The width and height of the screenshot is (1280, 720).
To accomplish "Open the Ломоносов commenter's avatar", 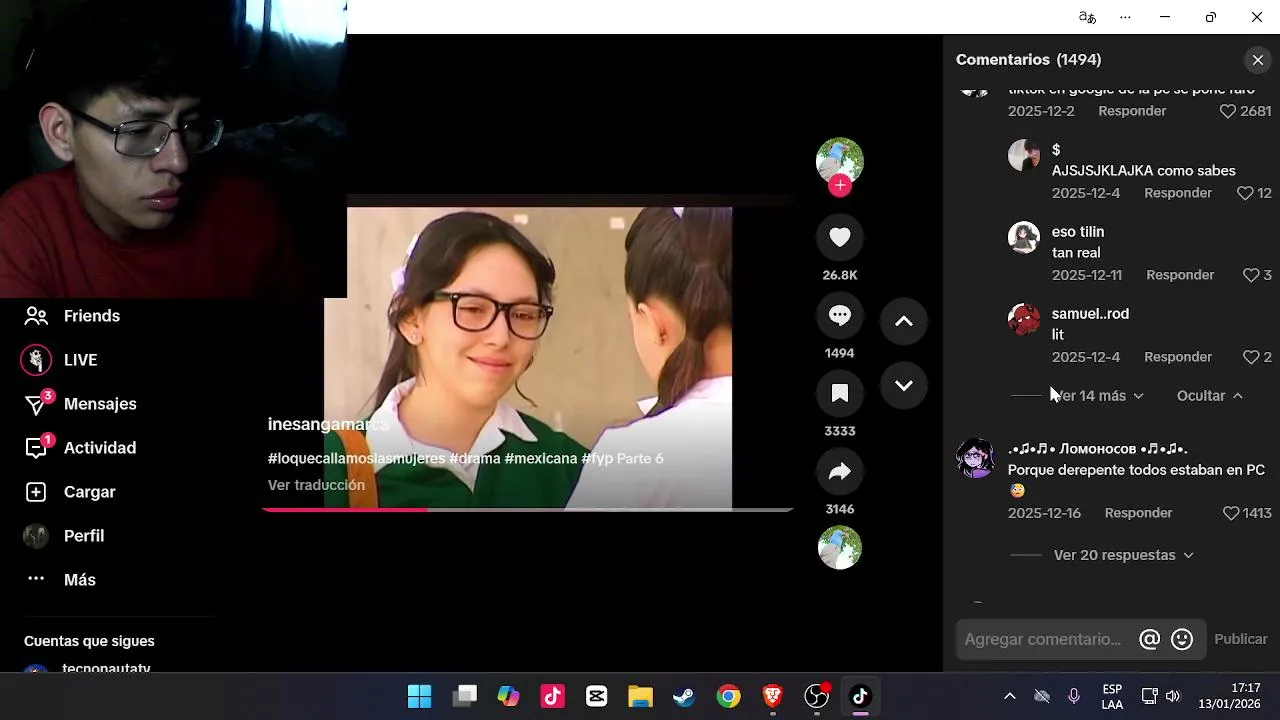I will 975,458.
